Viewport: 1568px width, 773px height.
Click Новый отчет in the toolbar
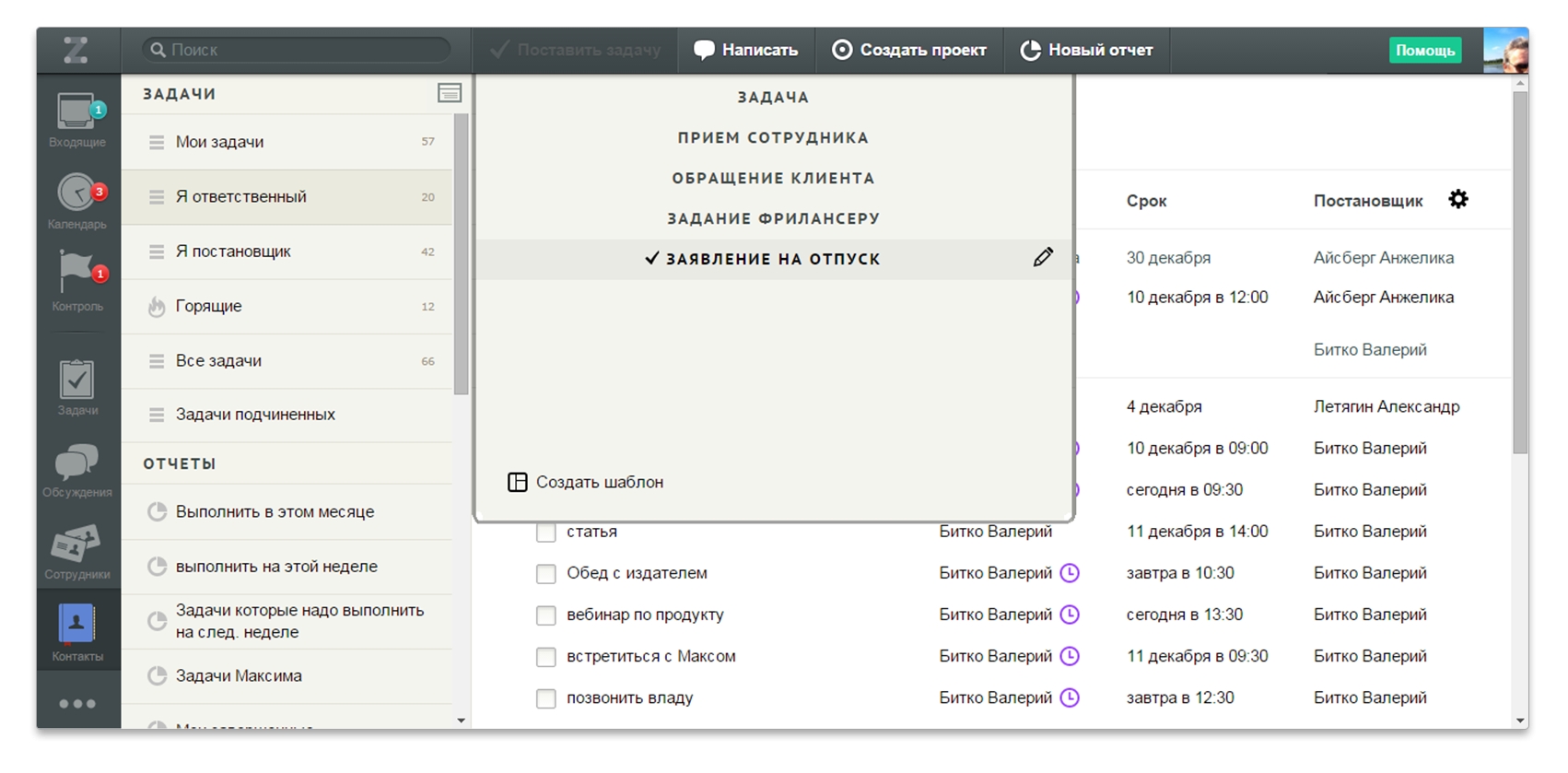pyautogui.click(x=1087, y=50)
